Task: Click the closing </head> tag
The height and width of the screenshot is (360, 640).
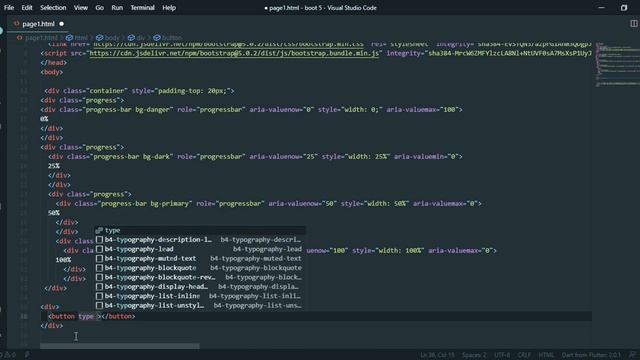Action: pyautogui.click(x=53, y=62)
